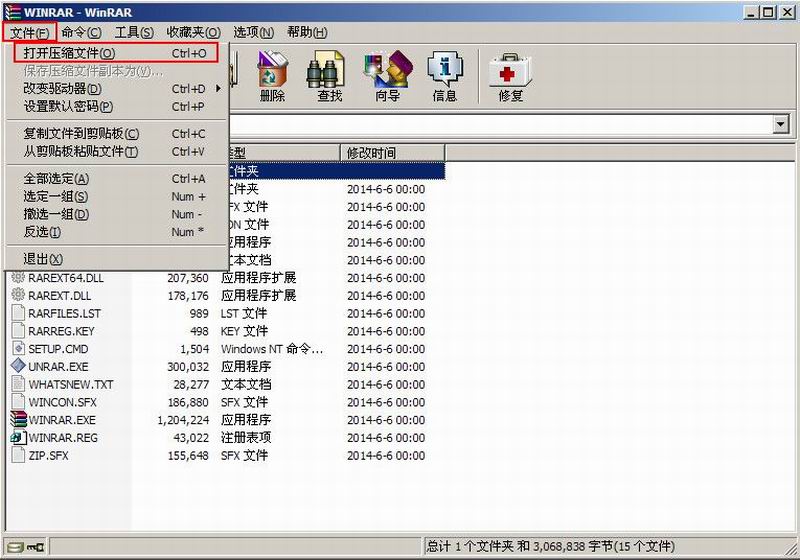The image size is (800, 560).
Task: Choose 打开压缩文件(O) menu entry
Action: click(117, 53)
